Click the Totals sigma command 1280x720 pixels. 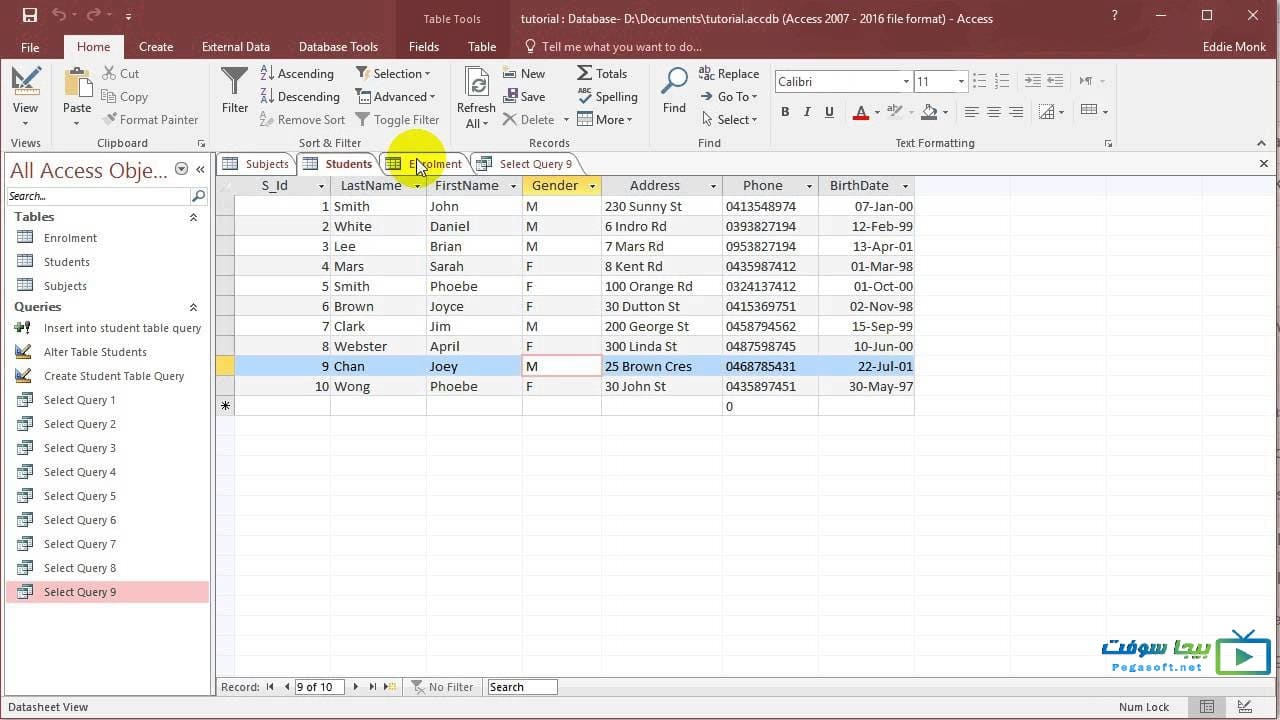tap(602, 73)
